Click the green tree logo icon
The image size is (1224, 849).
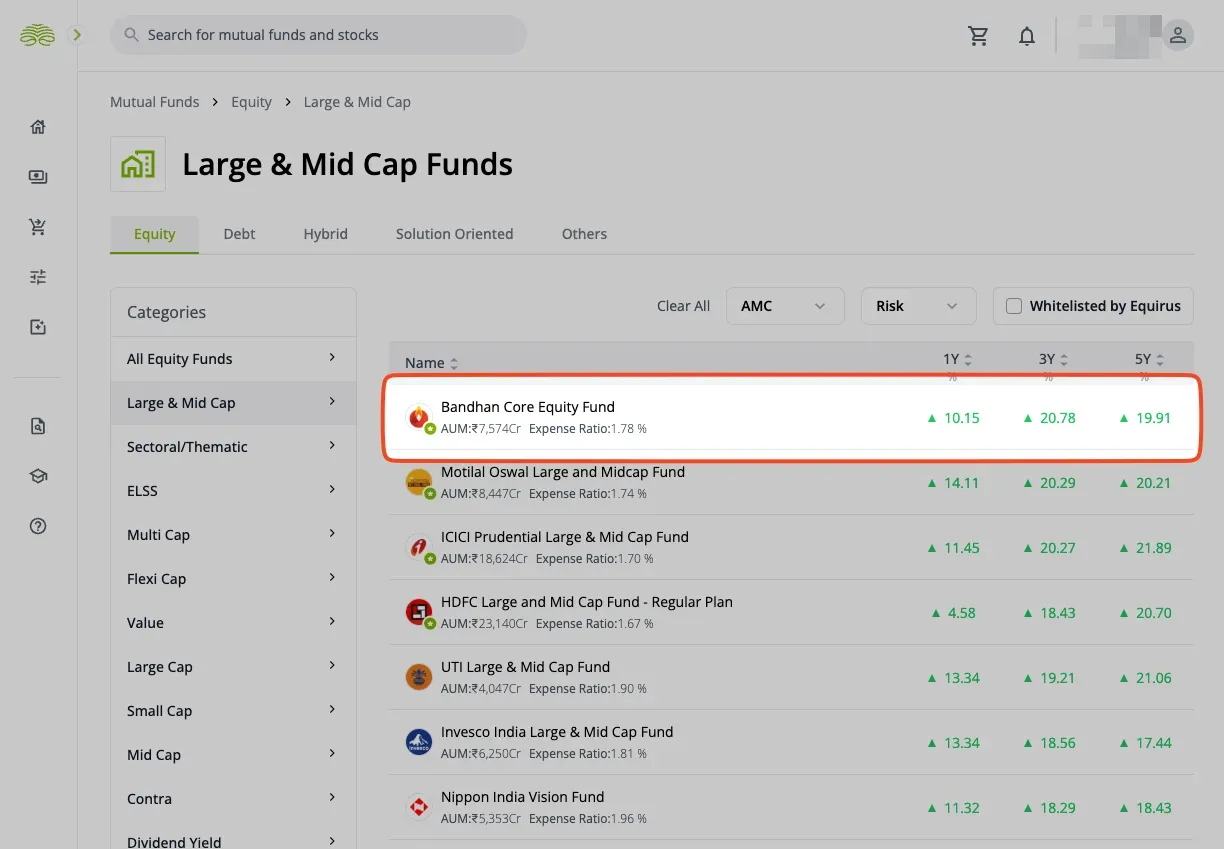[x=37, y=35]
